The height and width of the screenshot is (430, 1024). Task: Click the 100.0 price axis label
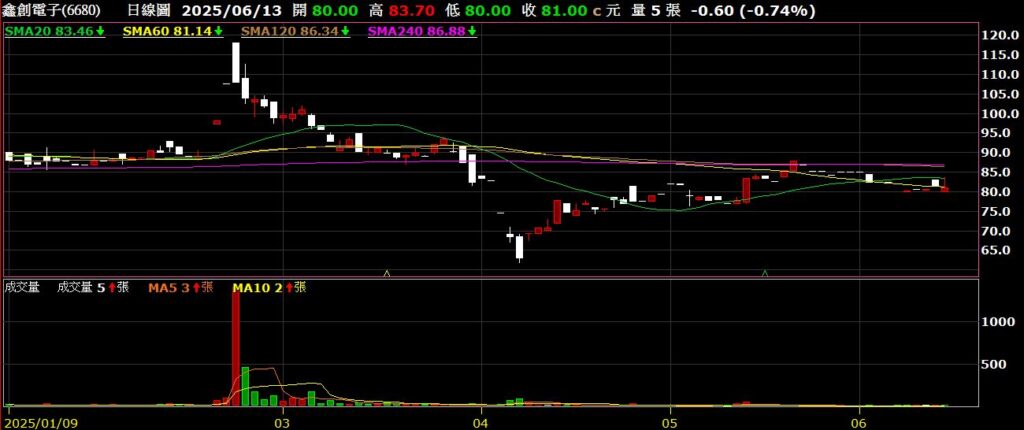point(1002,114)
